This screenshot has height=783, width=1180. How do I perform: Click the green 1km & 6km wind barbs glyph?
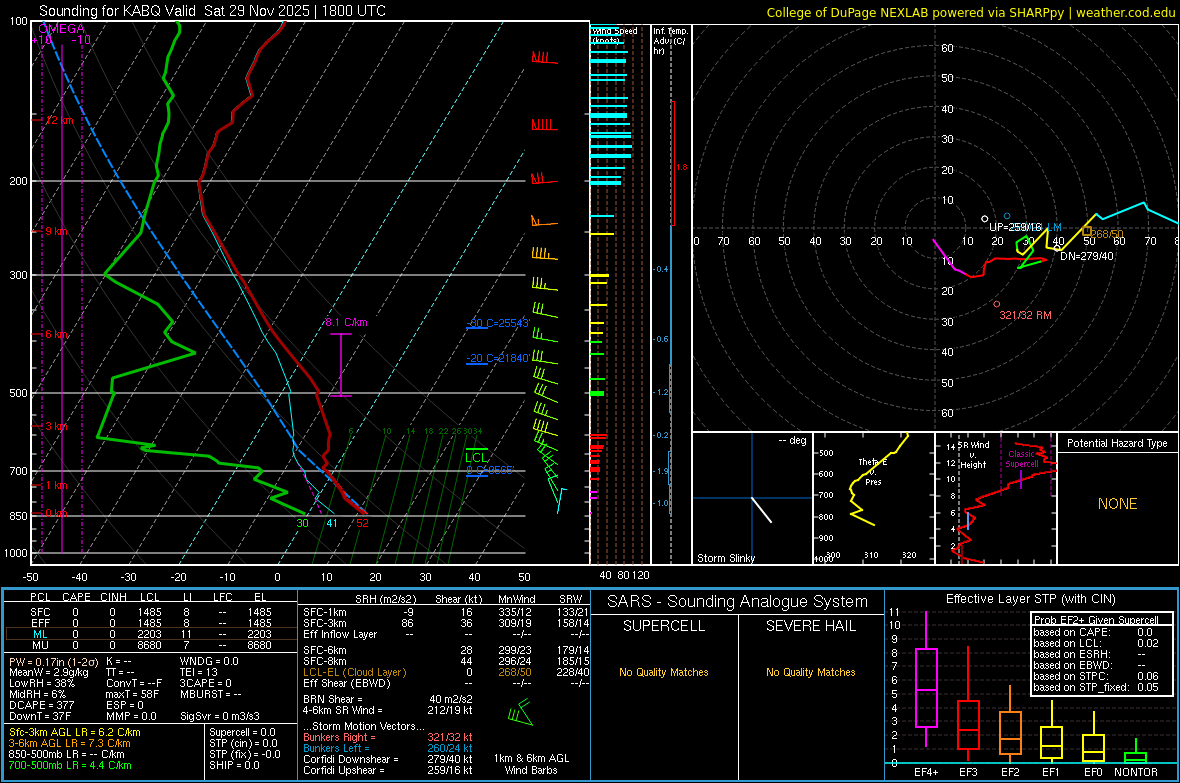(x=520, y=712)
